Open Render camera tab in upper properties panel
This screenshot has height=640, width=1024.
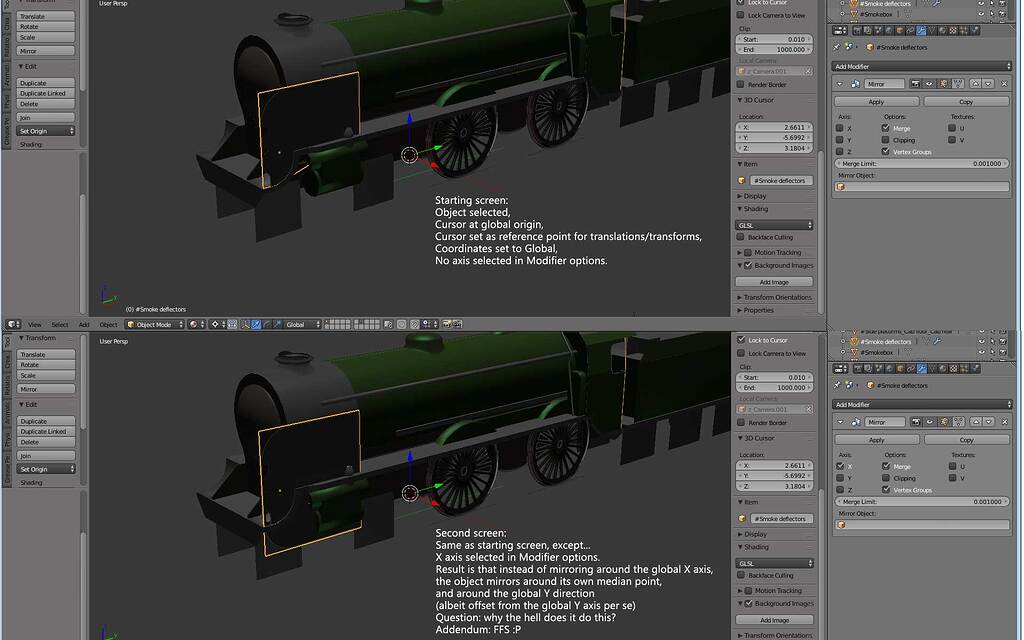[x=857, y=30]
